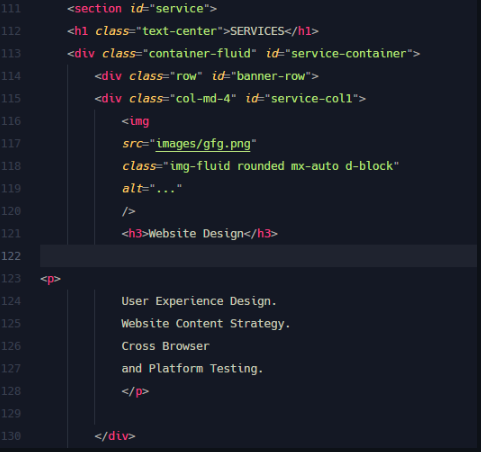Click the closing </p> tag

point(135,391)
